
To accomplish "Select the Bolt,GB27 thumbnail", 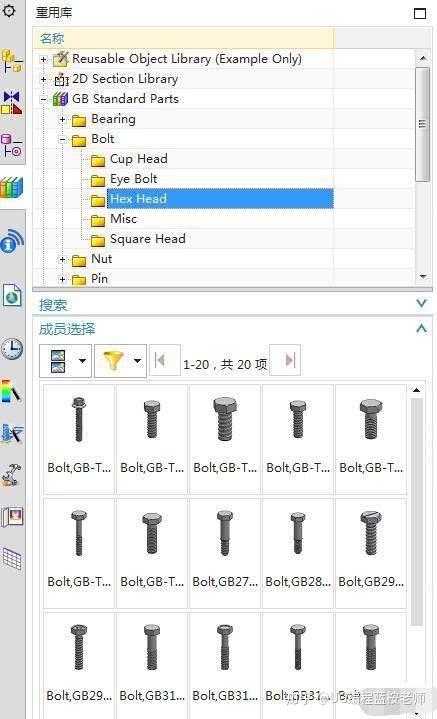I will pos(225,553).
